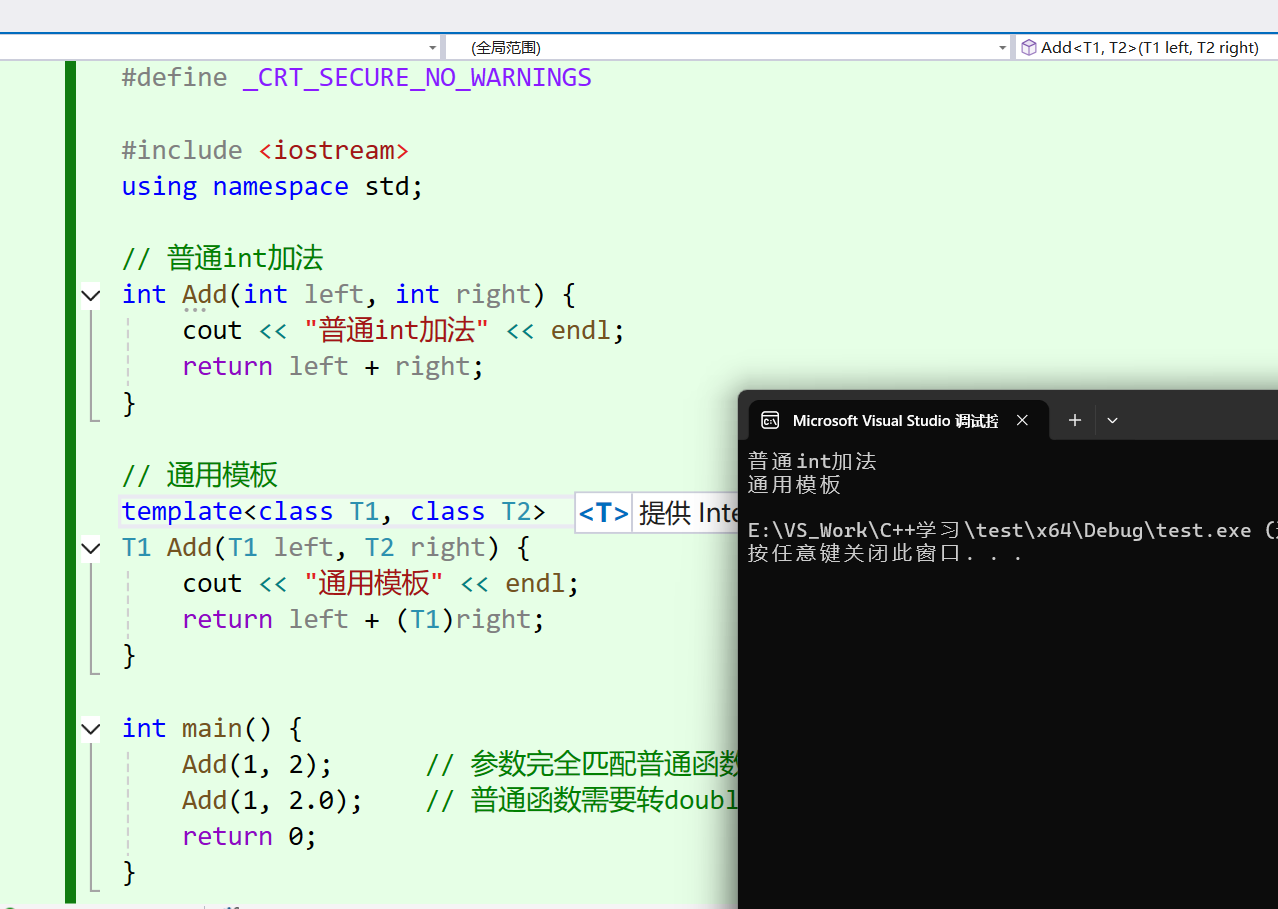Viewport: 1278px width, 909px height.
Task: Click the 按任意键关闭此窗口 console message
Action: click(x=885, y=553)
